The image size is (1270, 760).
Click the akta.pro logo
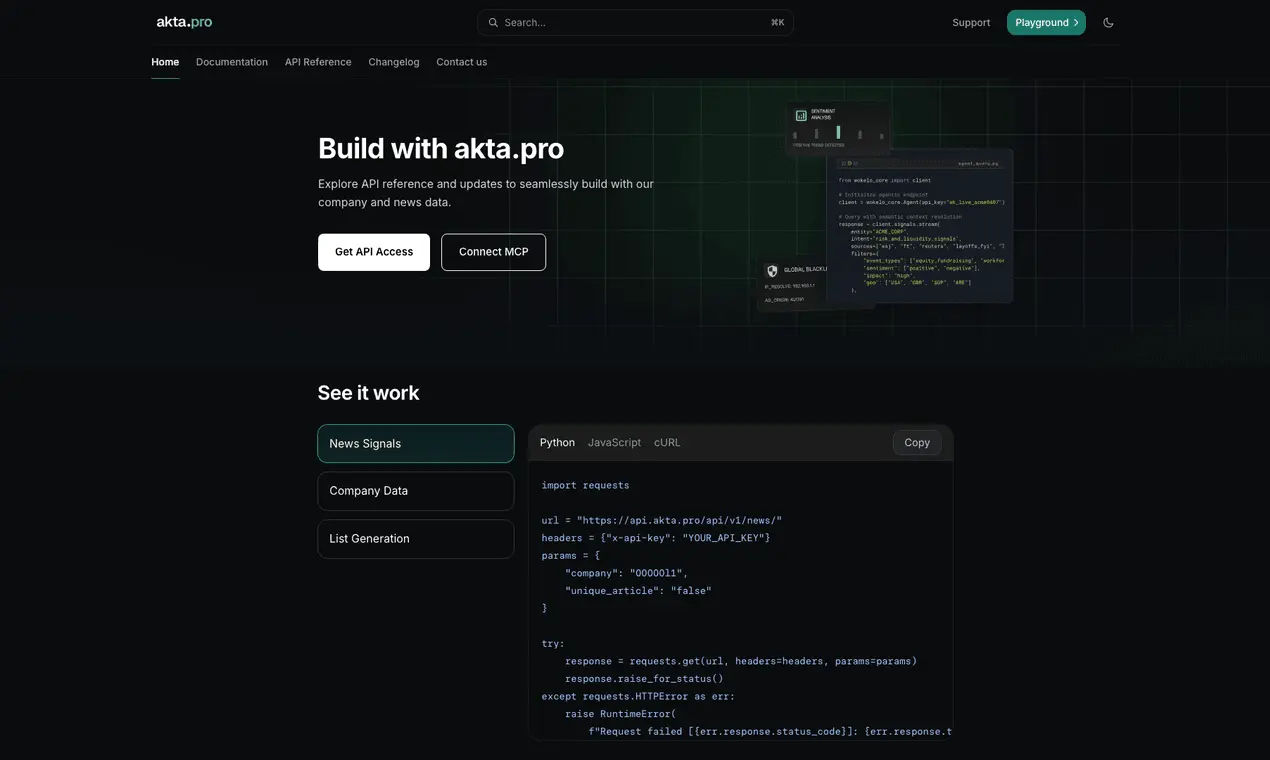[x=184, y=22]
